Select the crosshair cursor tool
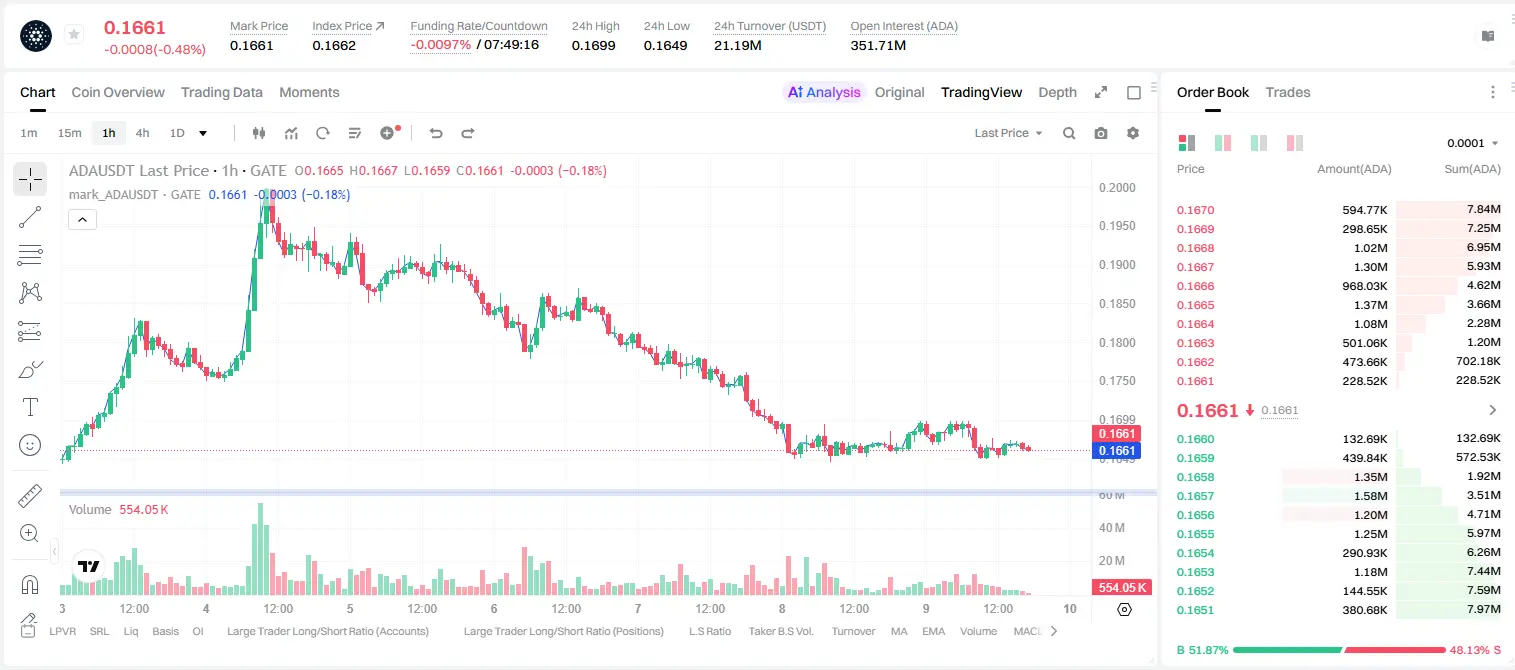 coord(30,179)
